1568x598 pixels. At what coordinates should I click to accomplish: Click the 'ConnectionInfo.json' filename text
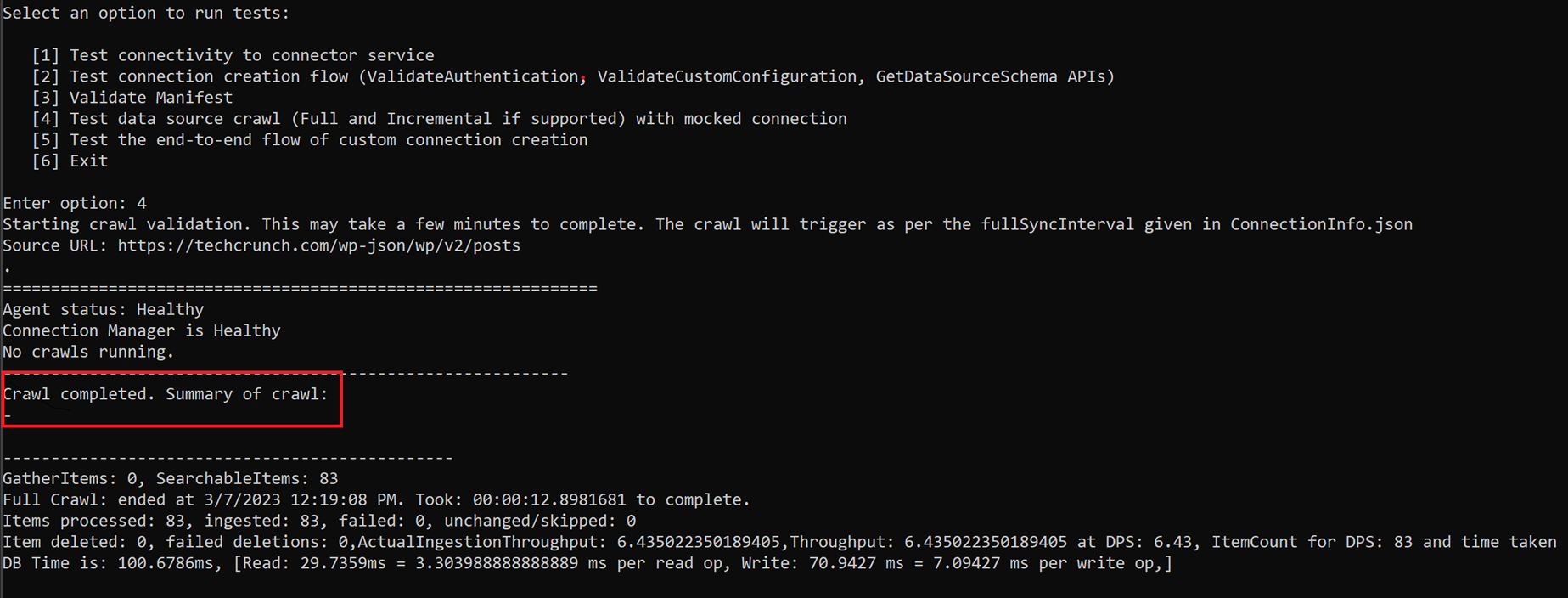pyautogui.click(x=1321, y=224)
